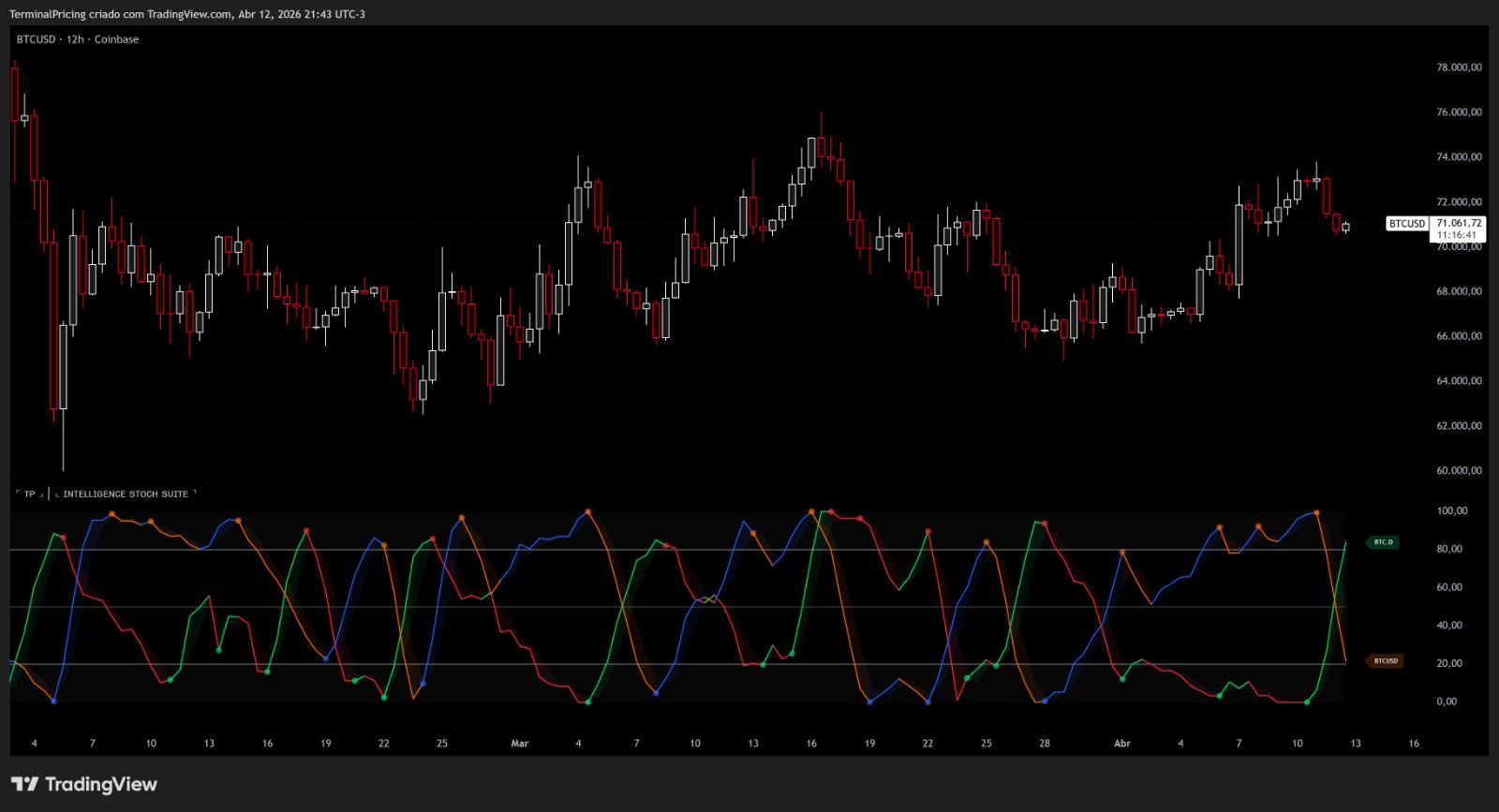Click the BTCUSD · 12h · Coinbase title
The image size is (1499, 812).
78,39
